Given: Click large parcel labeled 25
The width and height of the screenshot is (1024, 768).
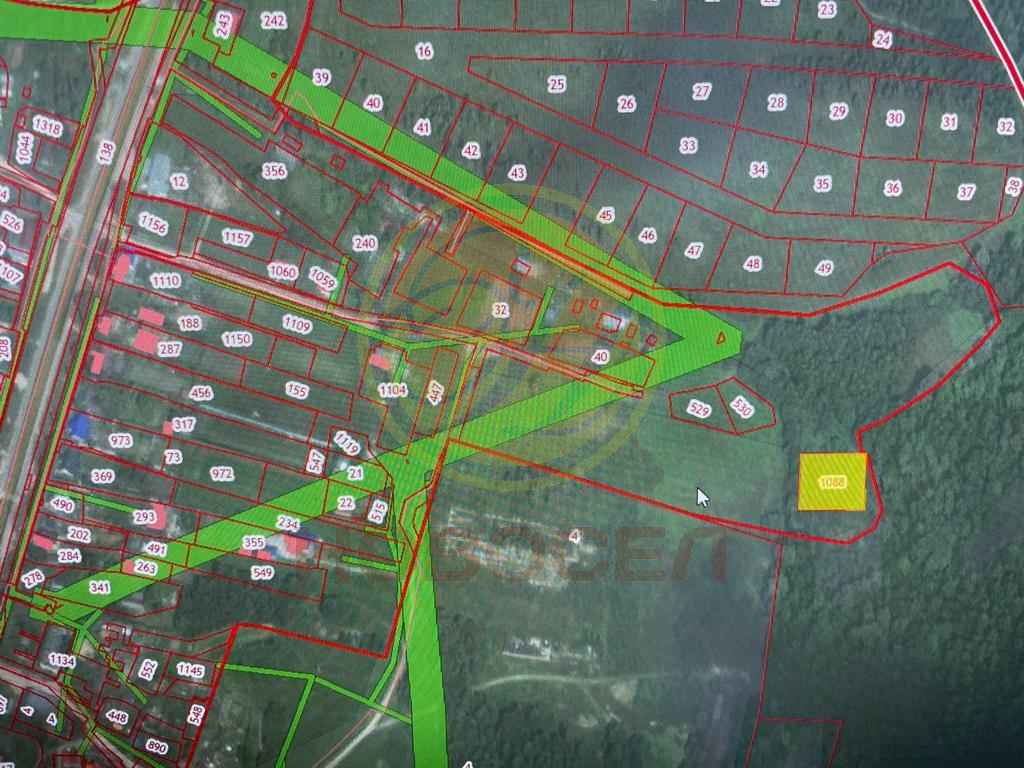Looking at the screenshot, I should (557, 85).
